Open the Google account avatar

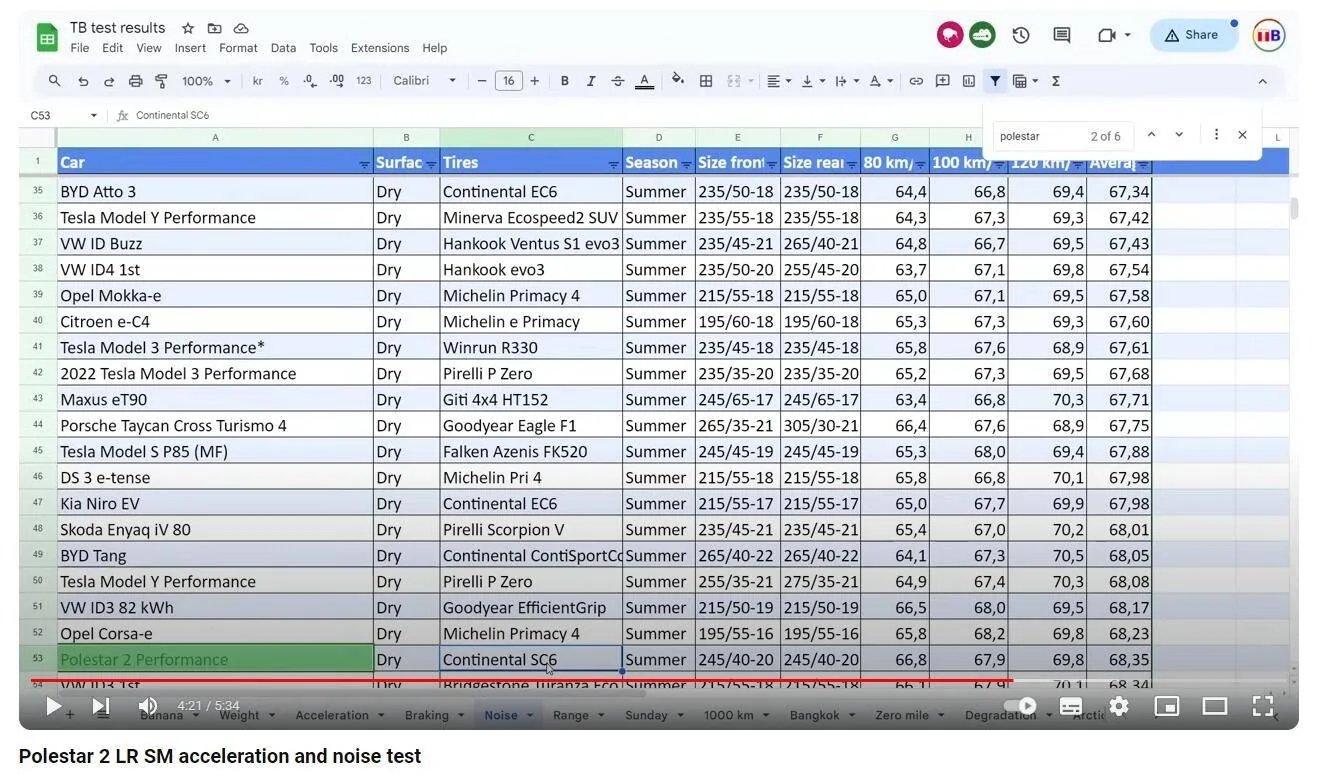(1269, 35)
